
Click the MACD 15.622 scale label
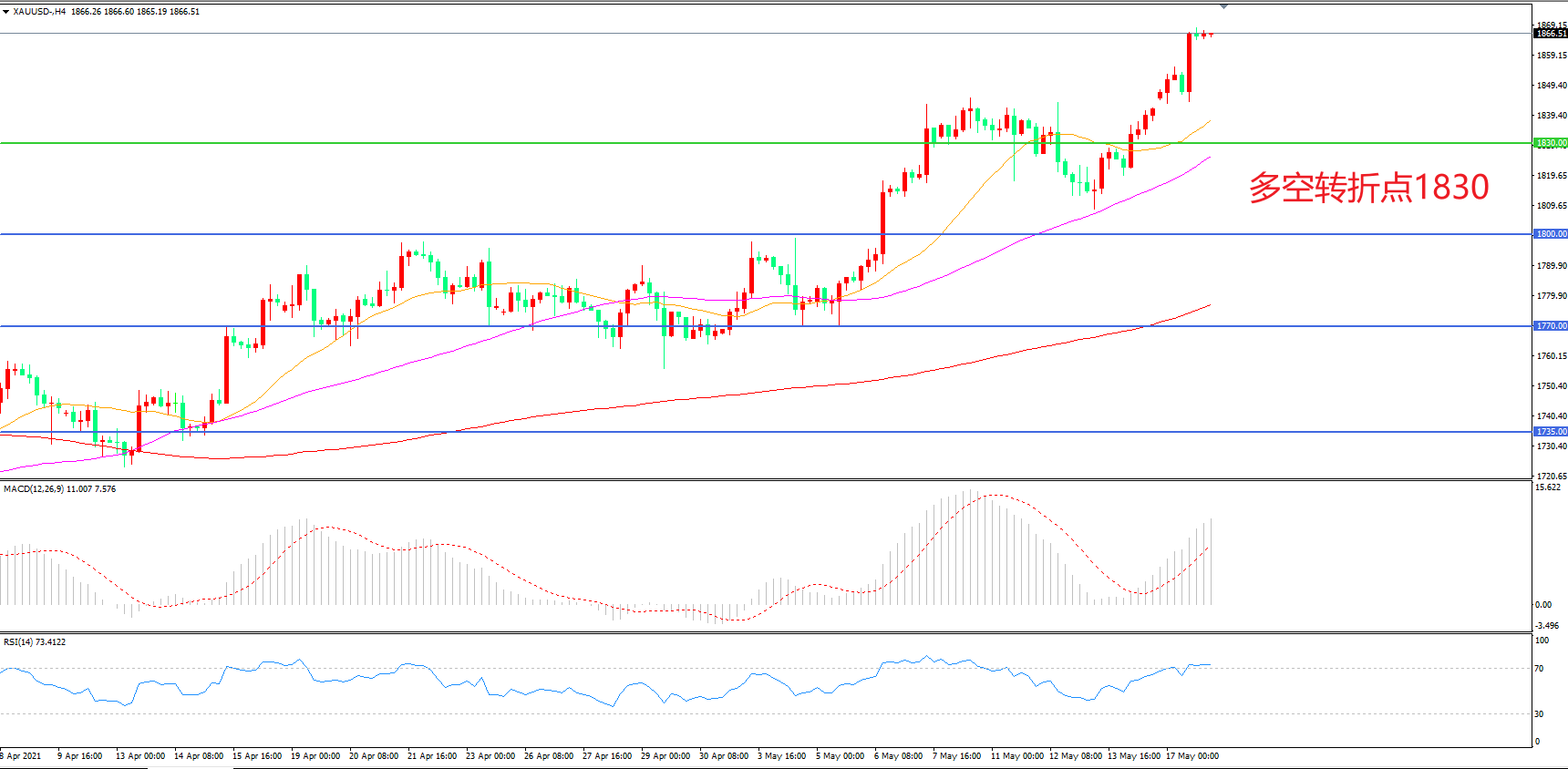1548,487
